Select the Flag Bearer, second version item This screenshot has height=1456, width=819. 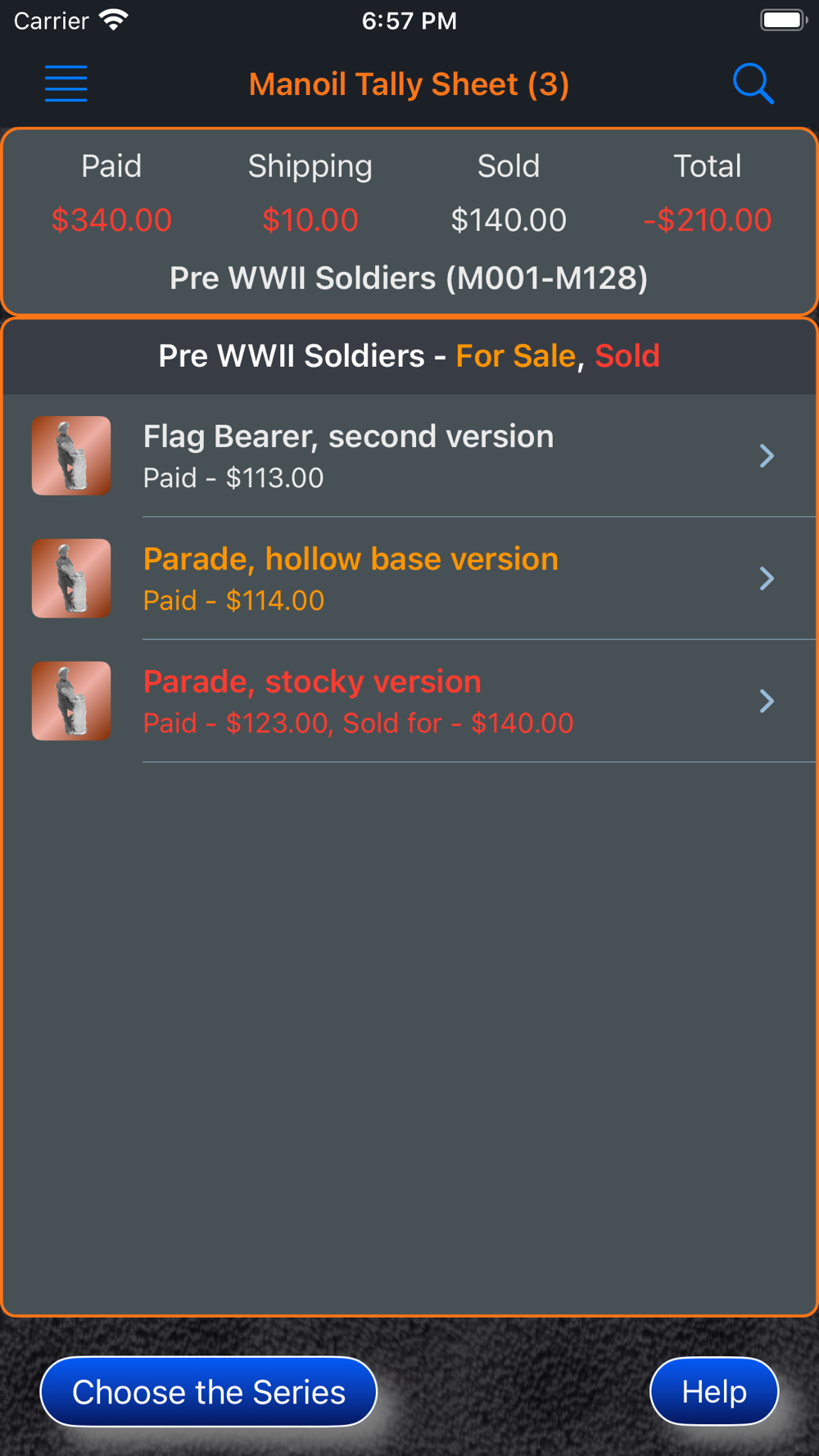[x=409, y=455]
